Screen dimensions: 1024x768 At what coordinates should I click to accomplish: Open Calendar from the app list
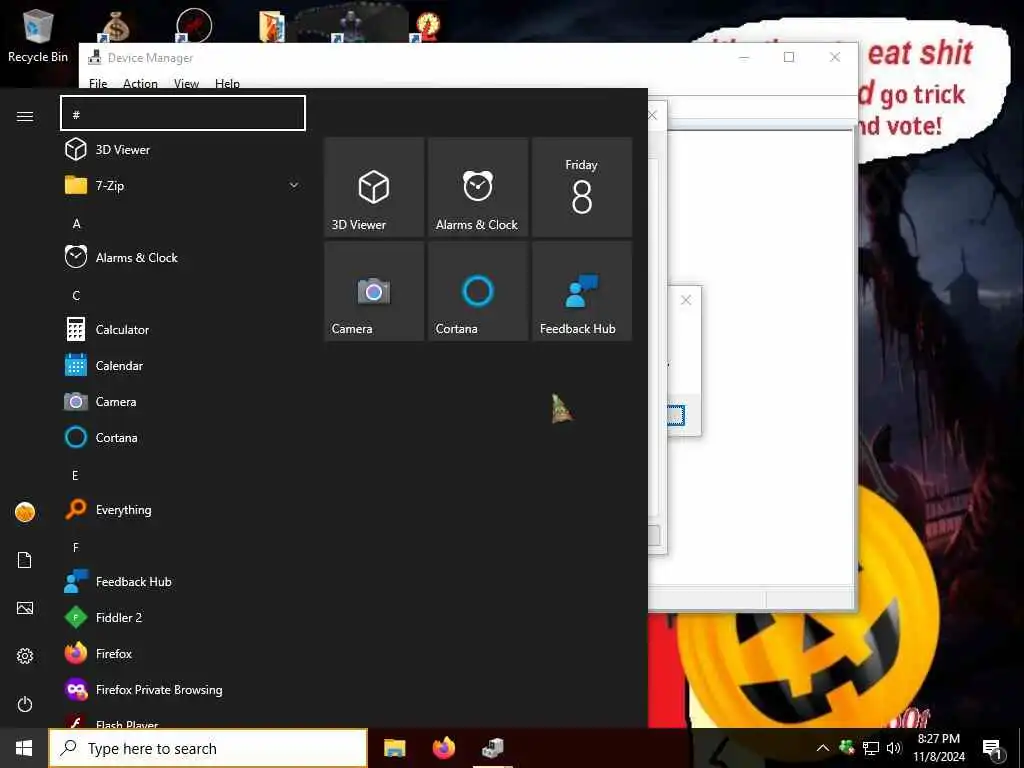183,365
